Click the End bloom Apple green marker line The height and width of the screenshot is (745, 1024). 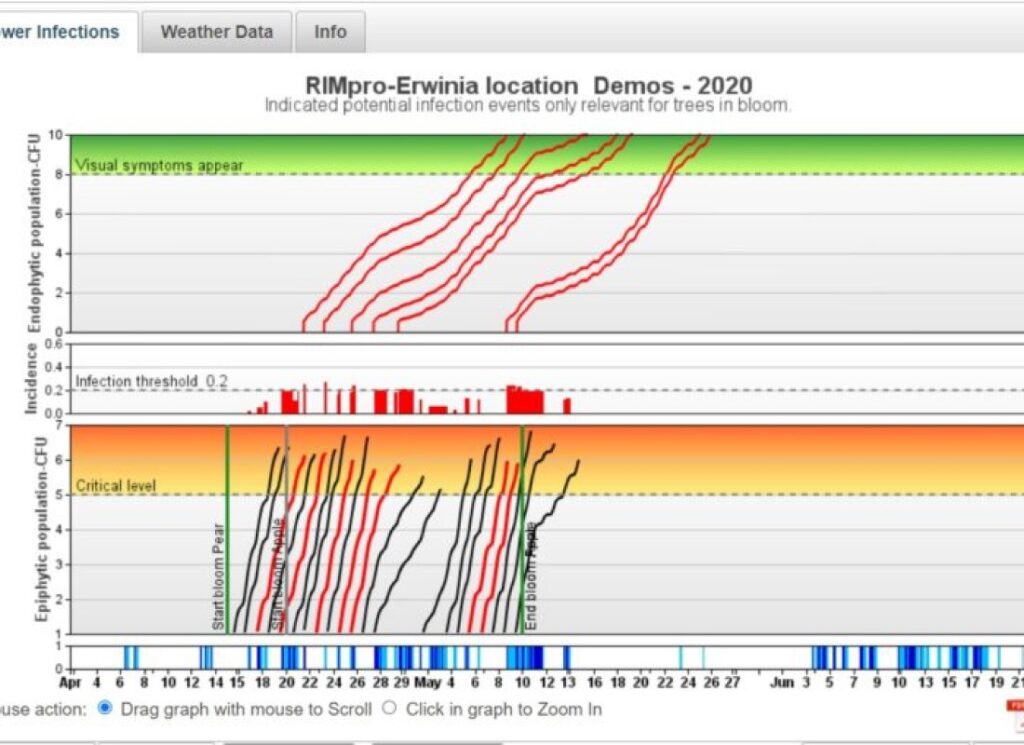click(x=522, y=529)
